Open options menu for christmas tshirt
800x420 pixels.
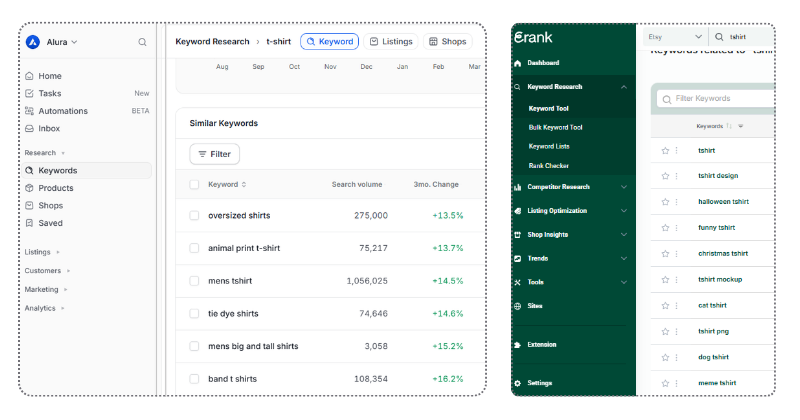point(677,254)
